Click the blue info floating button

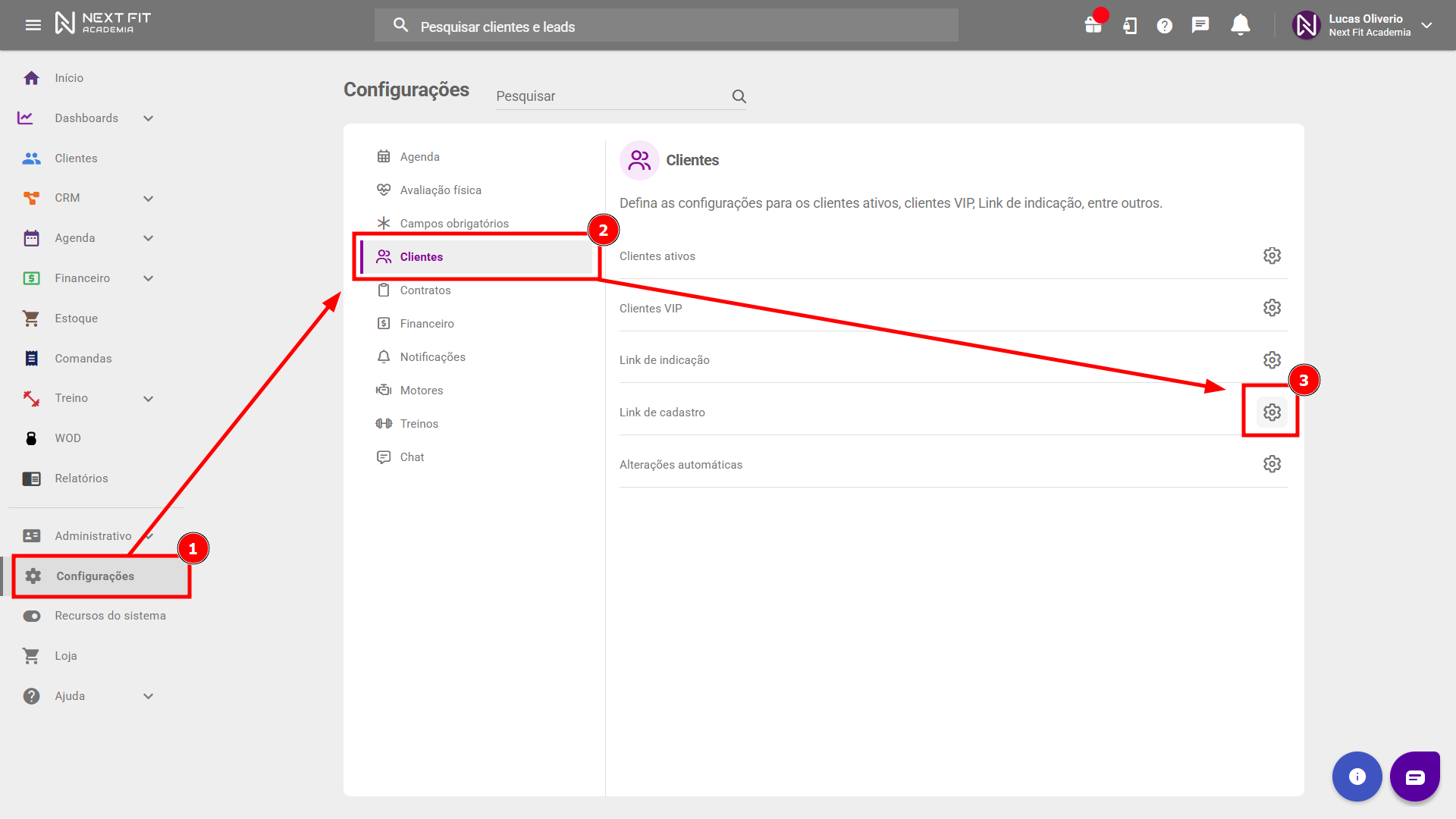click(x=1357, y=777)
